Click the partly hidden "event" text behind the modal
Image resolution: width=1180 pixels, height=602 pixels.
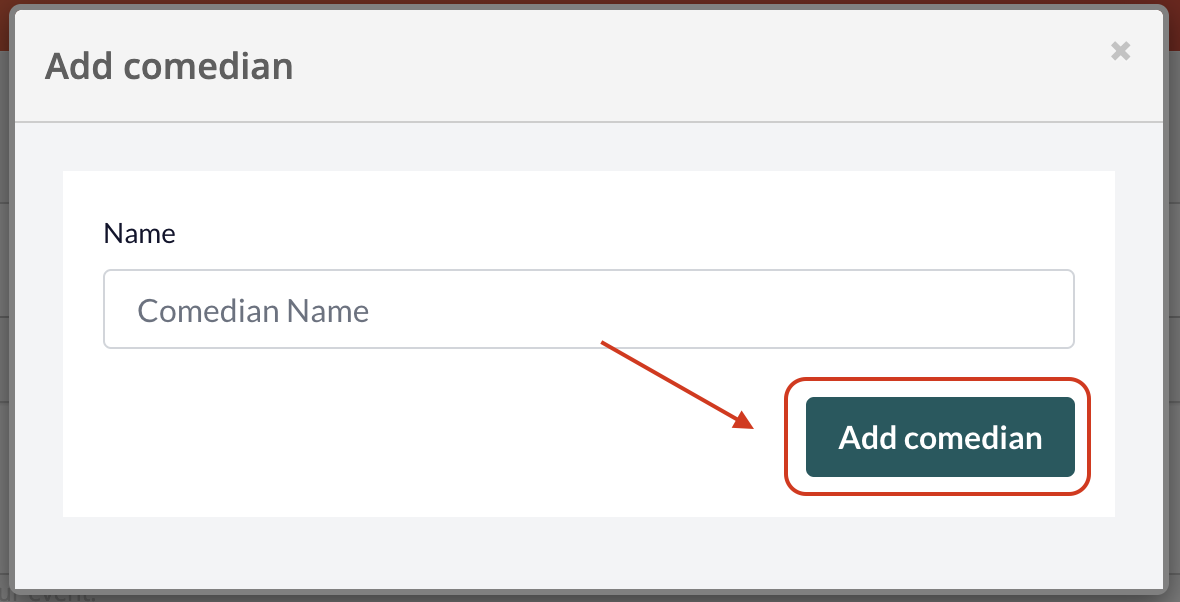[x=53, y=595]
